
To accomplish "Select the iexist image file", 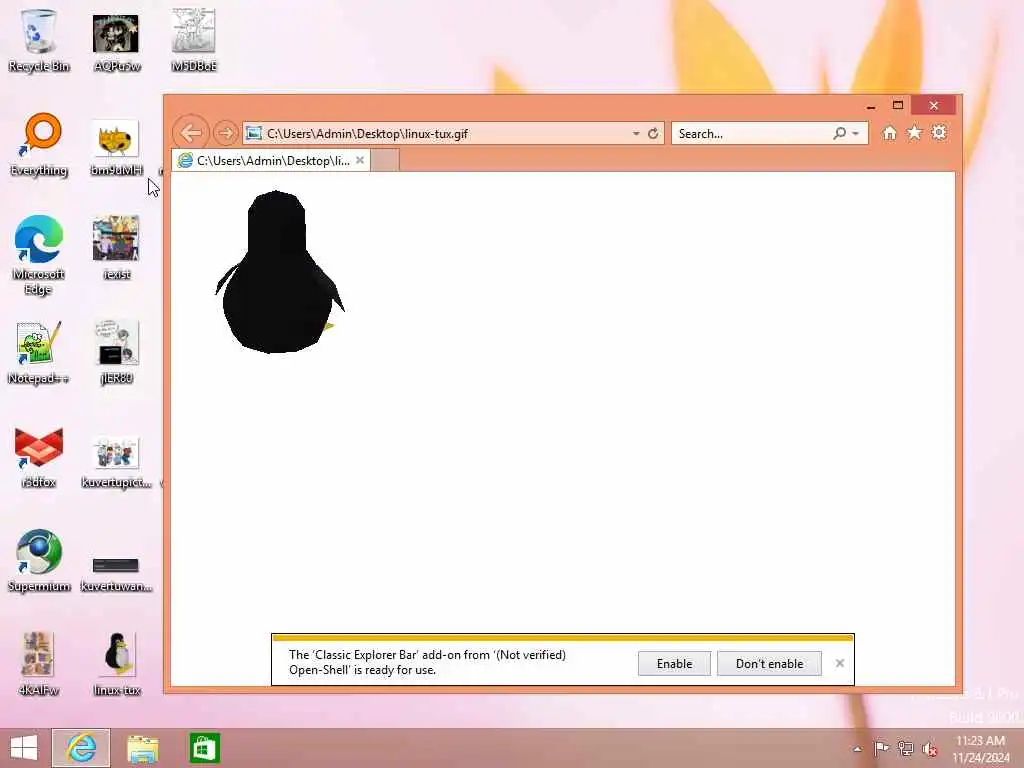I will coord(116,249).
